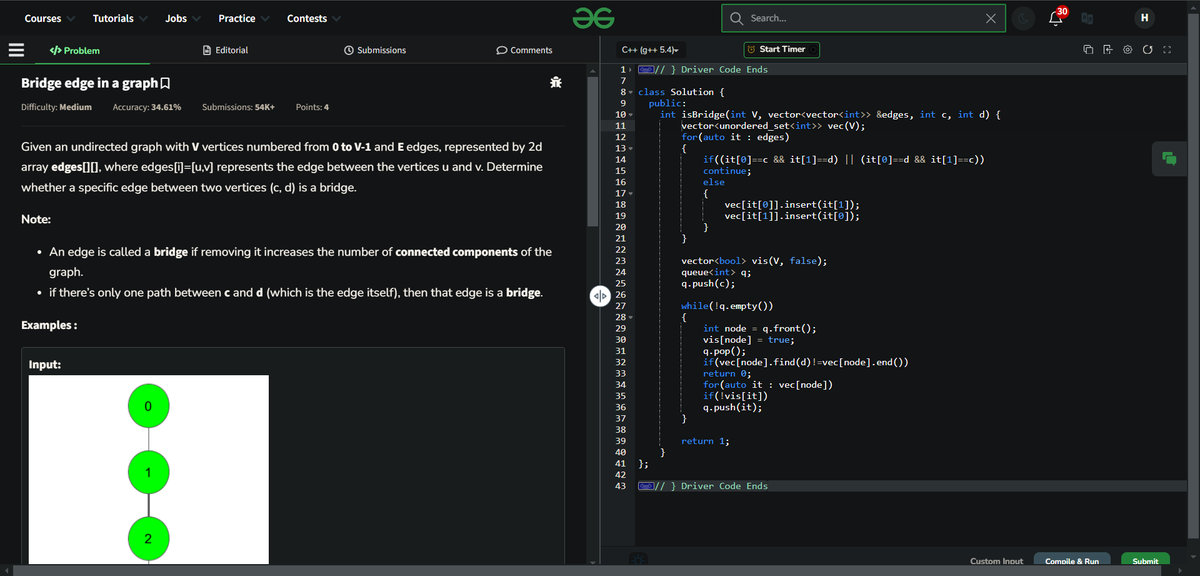The width and height of the screenshot is (1200, 576).
Task: Click the 'Difficulty: Medium' label
Action: click(x=56, y=107)
